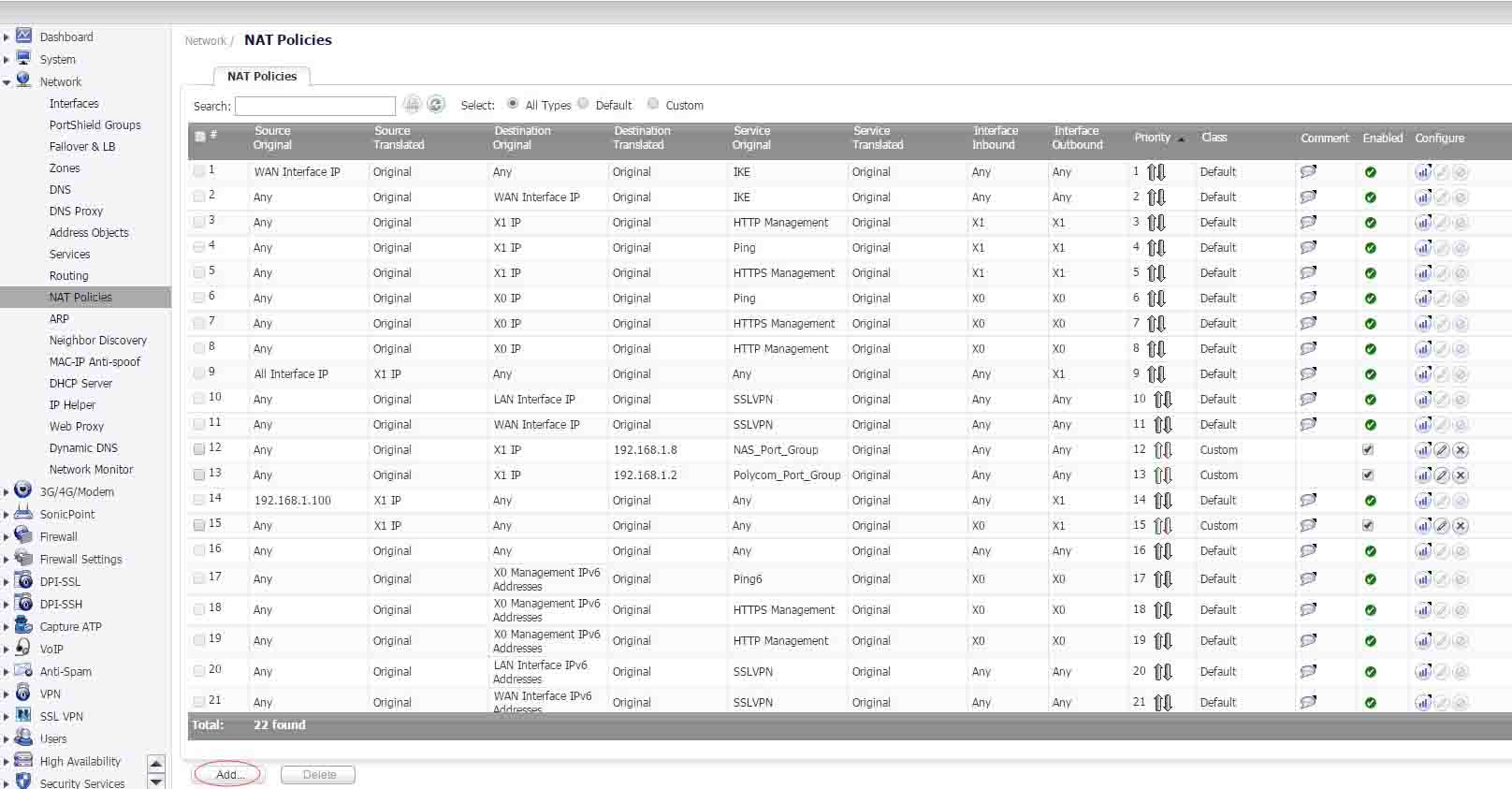
Task: Edit NAT policy 13 with pencil icon
Action: (1442, 475)
